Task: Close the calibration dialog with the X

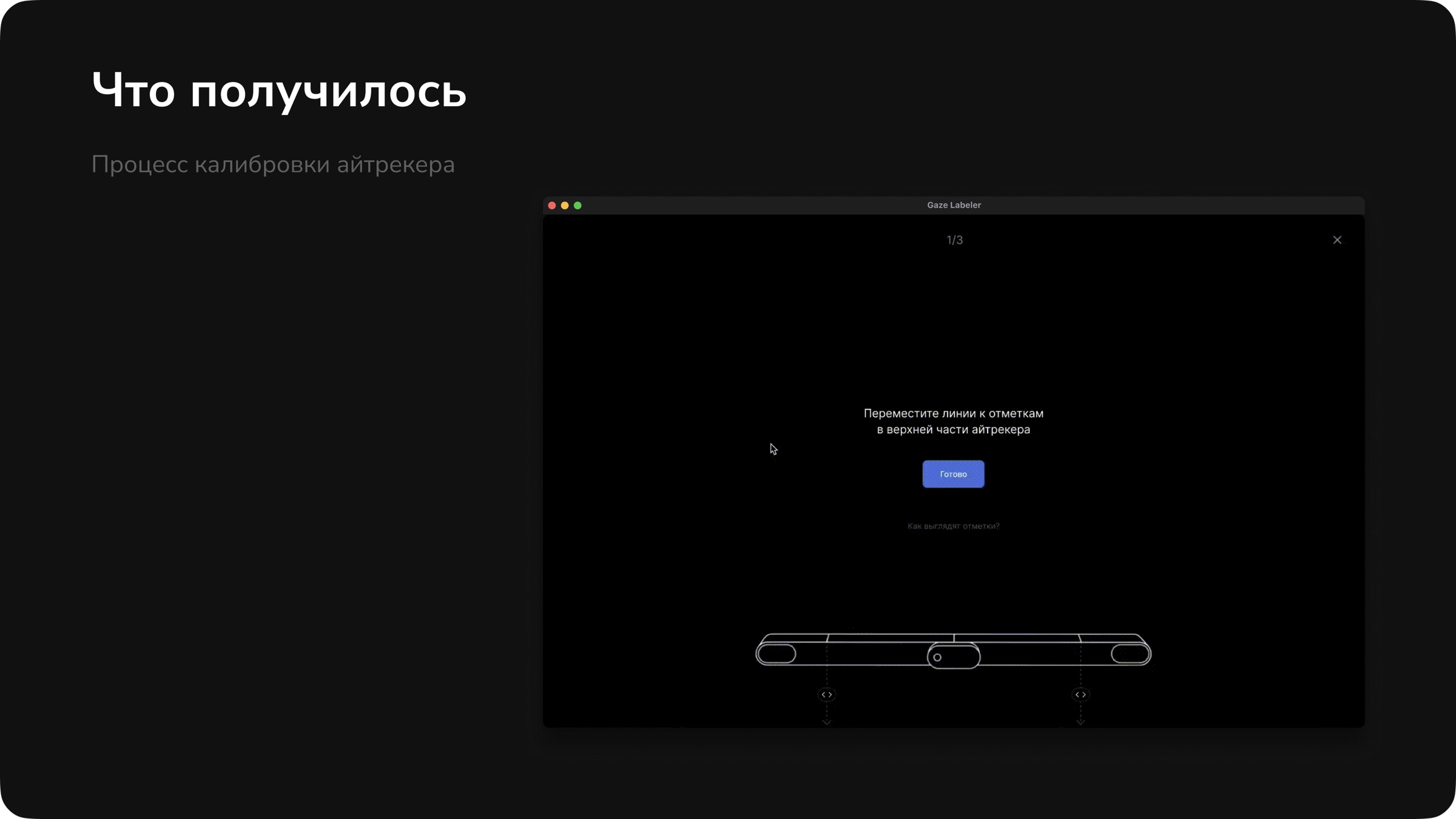Action: click(1337, 240)
